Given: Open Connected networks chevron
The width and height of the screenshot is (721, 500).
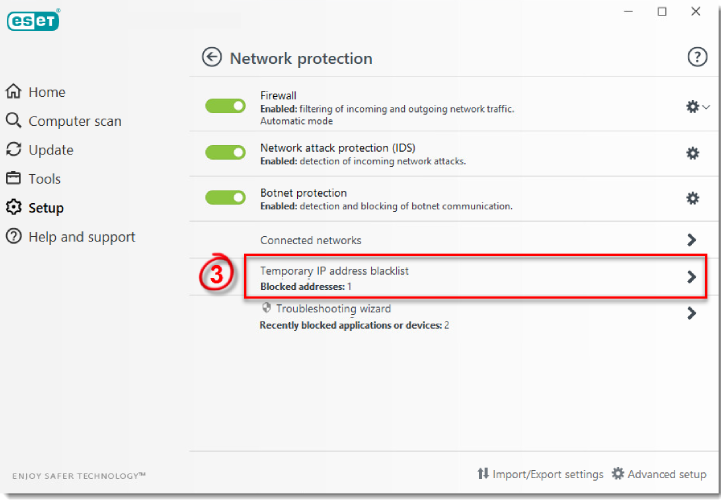Looking at the screenshot, I should [x=691, y=240].
